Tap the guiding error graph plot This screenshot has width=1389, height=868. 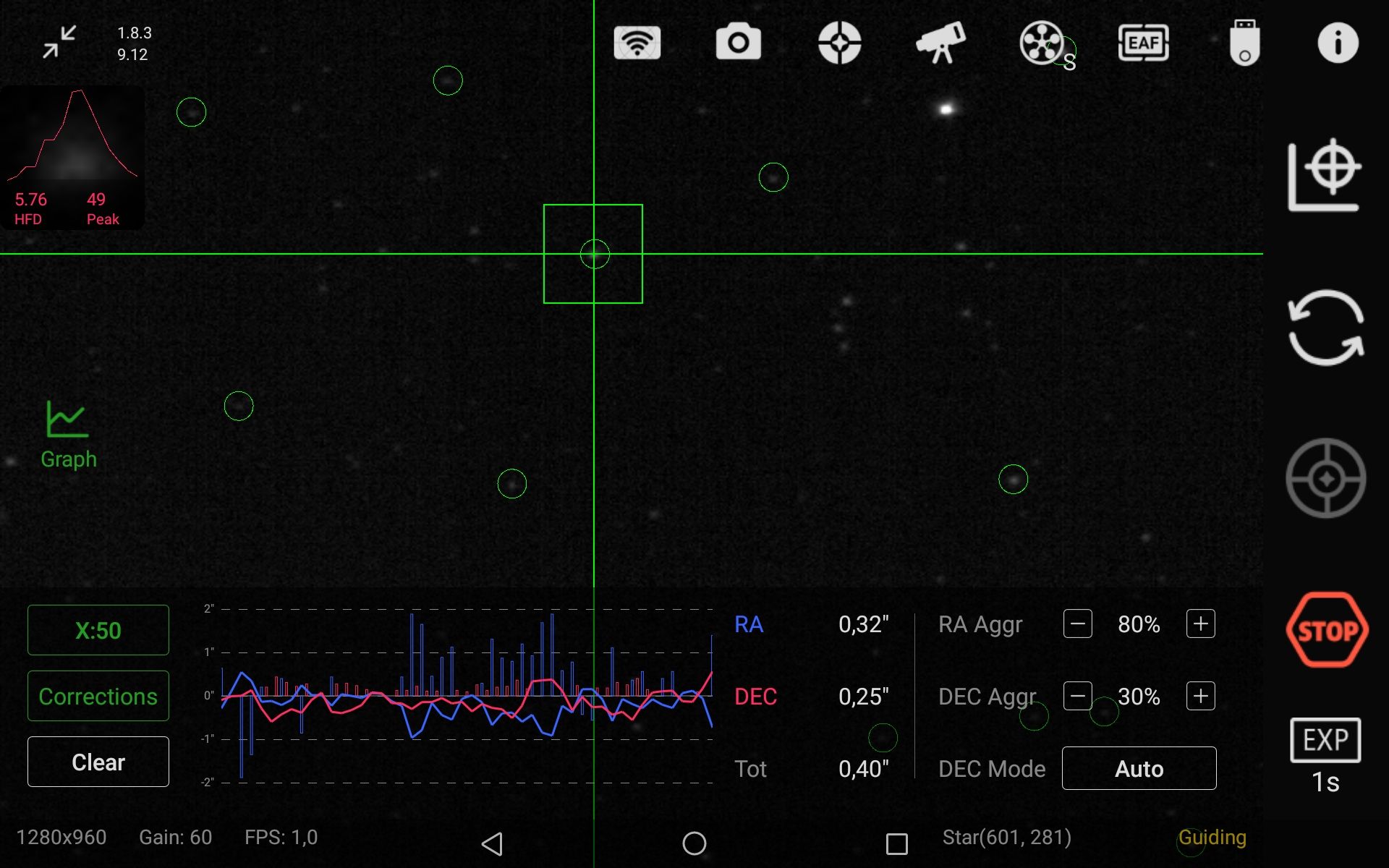click(x=467, y=695)
